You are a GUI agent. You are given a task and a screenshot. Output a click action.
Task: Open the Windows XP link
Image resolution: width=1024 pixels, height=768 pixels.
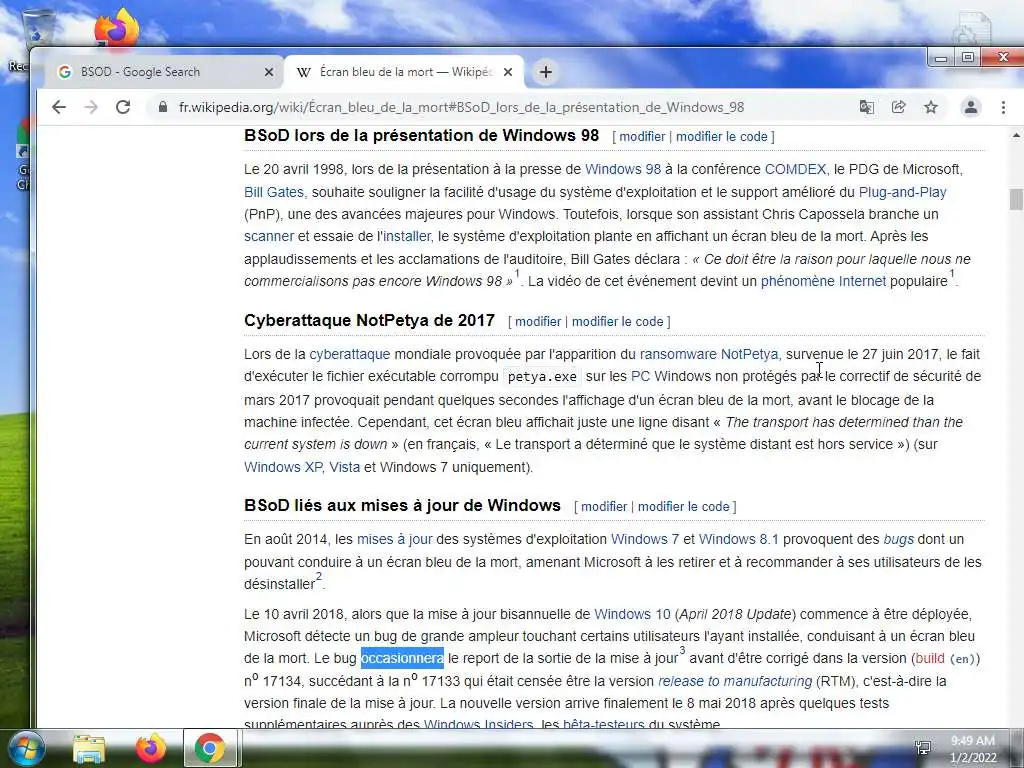(x=283, y=467)
